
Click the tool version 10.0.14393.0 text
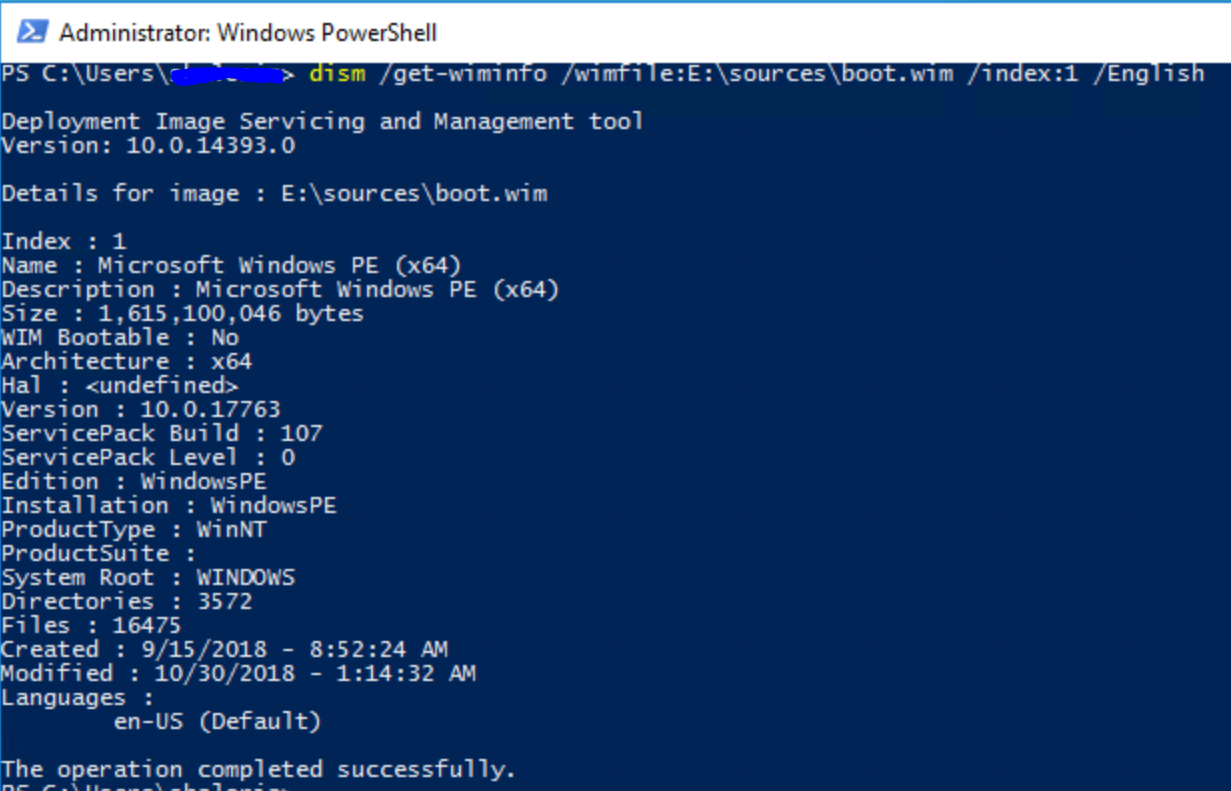click(210, 146)
